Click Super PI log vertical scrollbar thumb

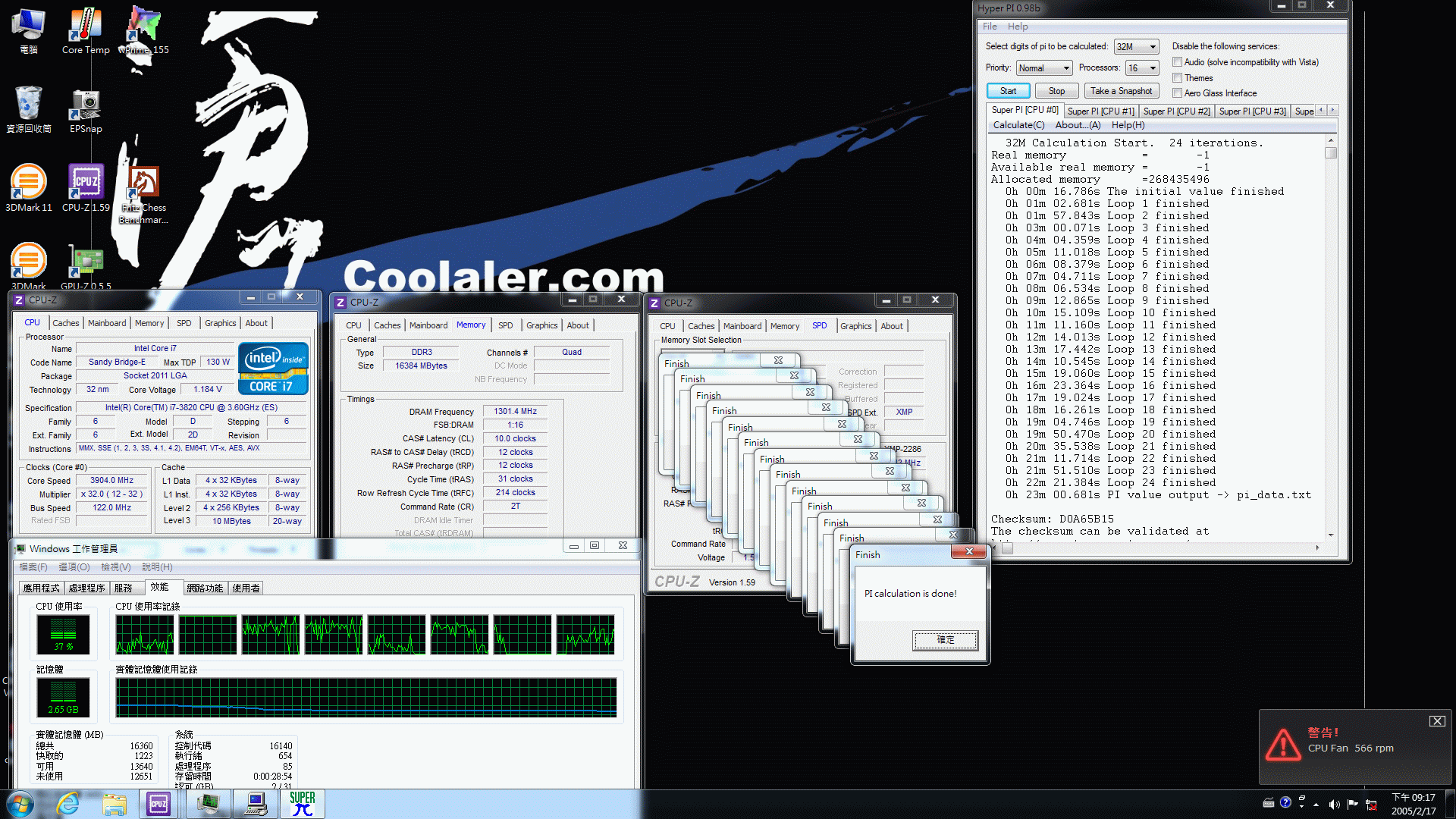[x=1330, y=152]
